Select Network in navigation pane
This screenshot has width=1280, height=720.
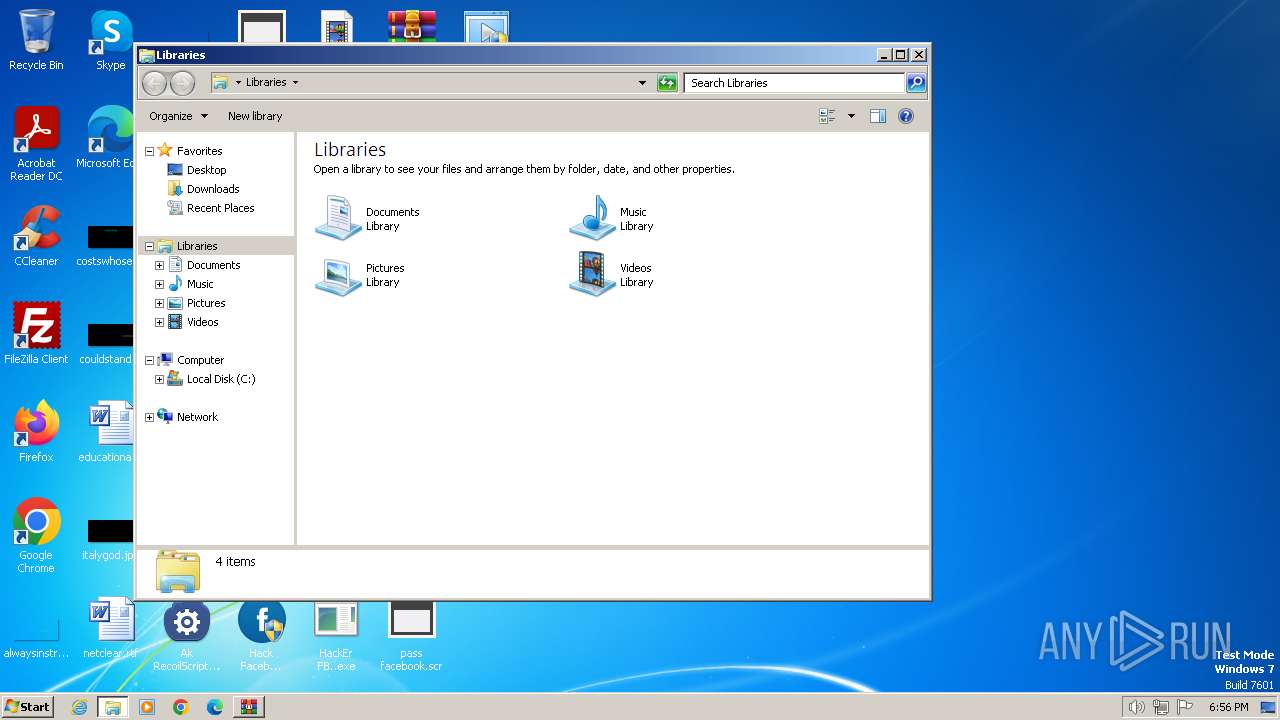click(x=197, y=417)
